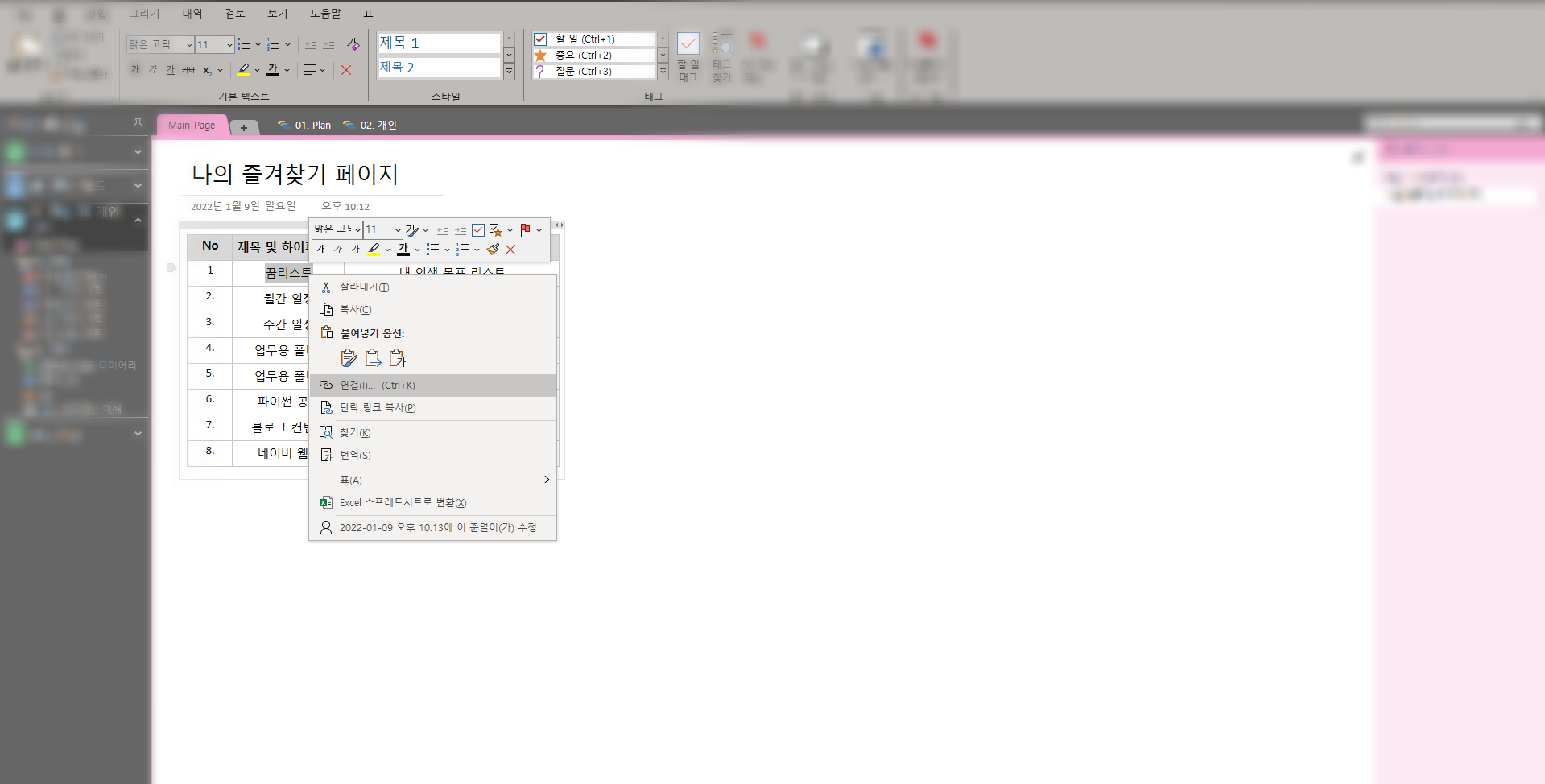
Task: Toggle the to-do tag checkbox in the mini toolbar
Action: pos(478,229)
